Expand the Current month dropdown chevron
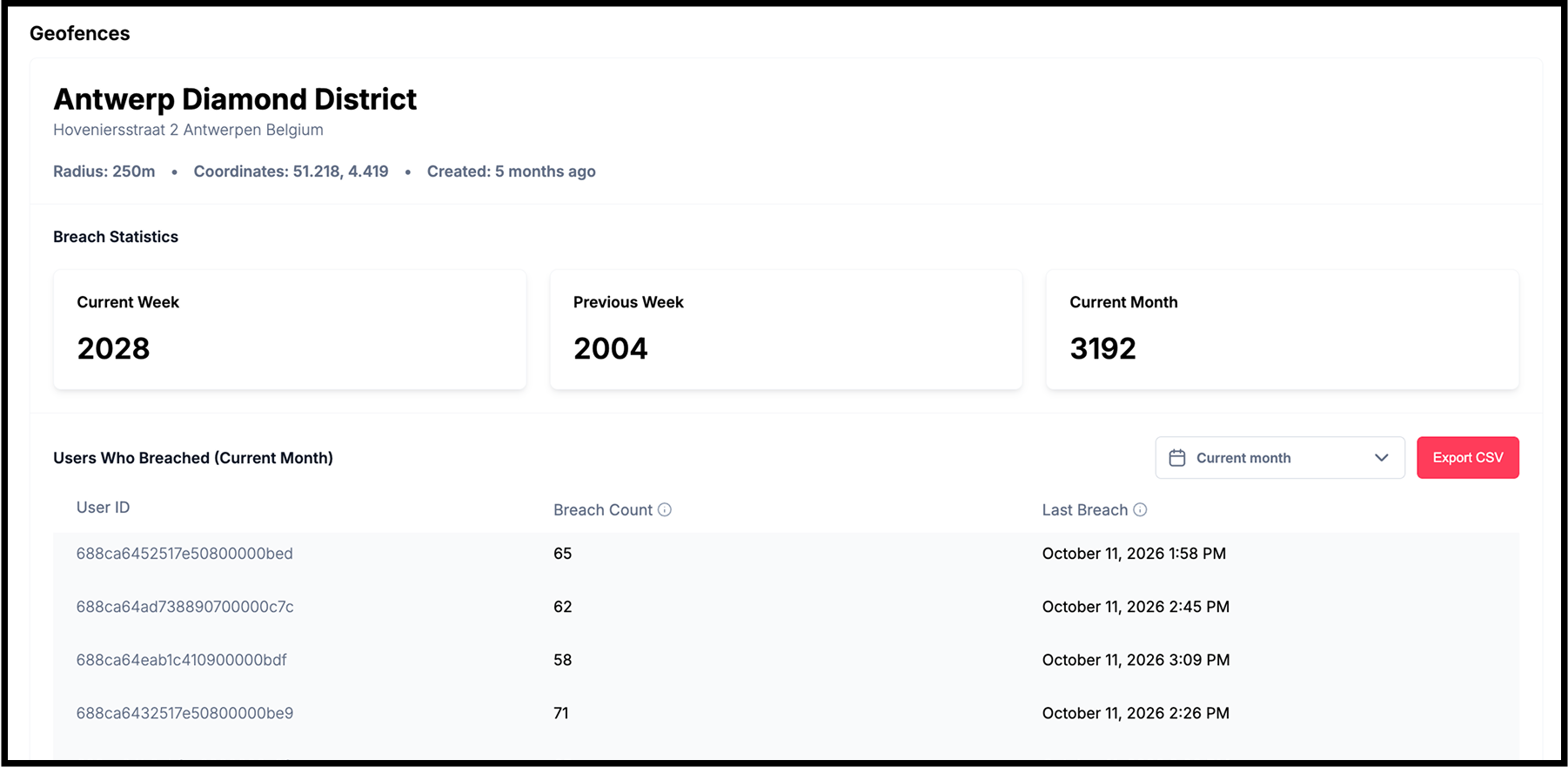The image size is (1568, 767). point(1381,458)
